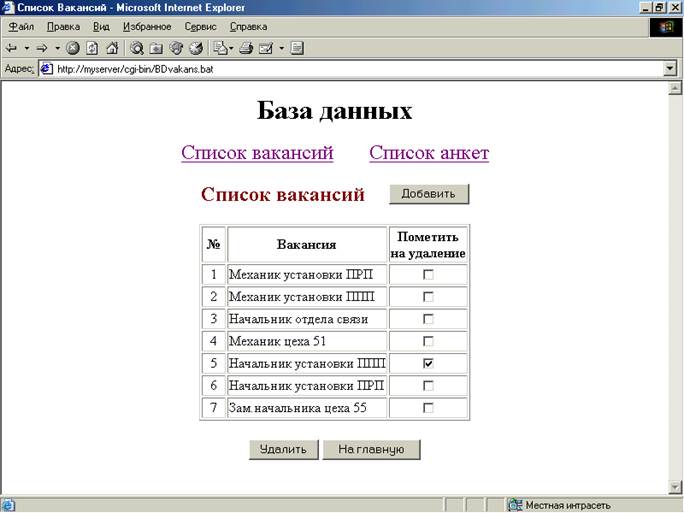Image resolution: width=684 pixels, height=513 pixels.
Task: Follow the Список анкет link
Action: [429, 153]
